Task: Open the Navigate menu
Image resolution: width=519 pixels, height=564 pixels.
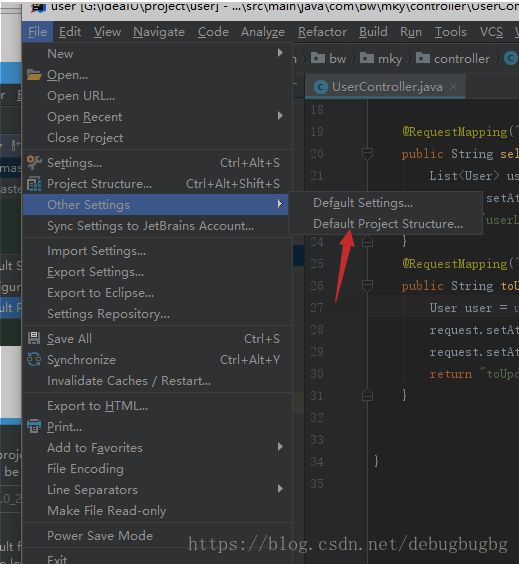Action: tap(159, 32)
